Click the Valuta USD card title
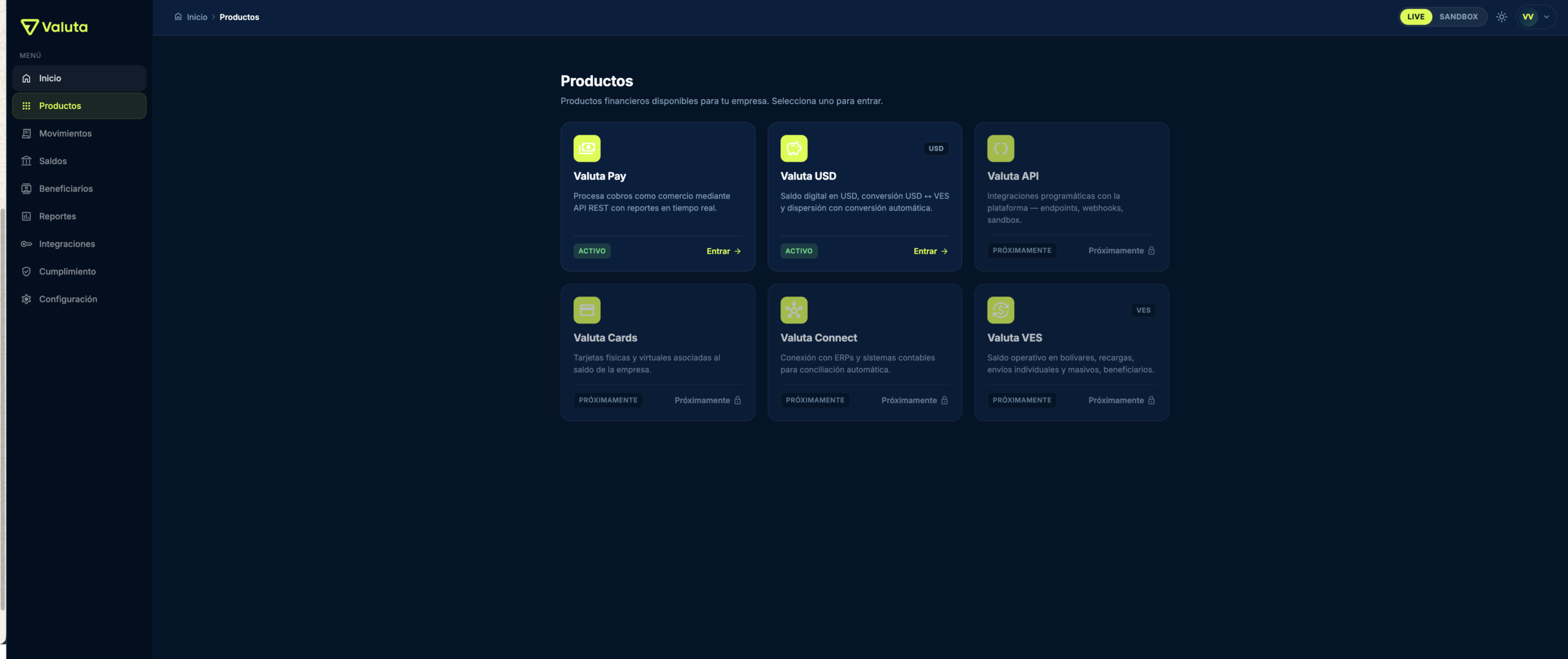1568x659 pixels. pos(808,176)
